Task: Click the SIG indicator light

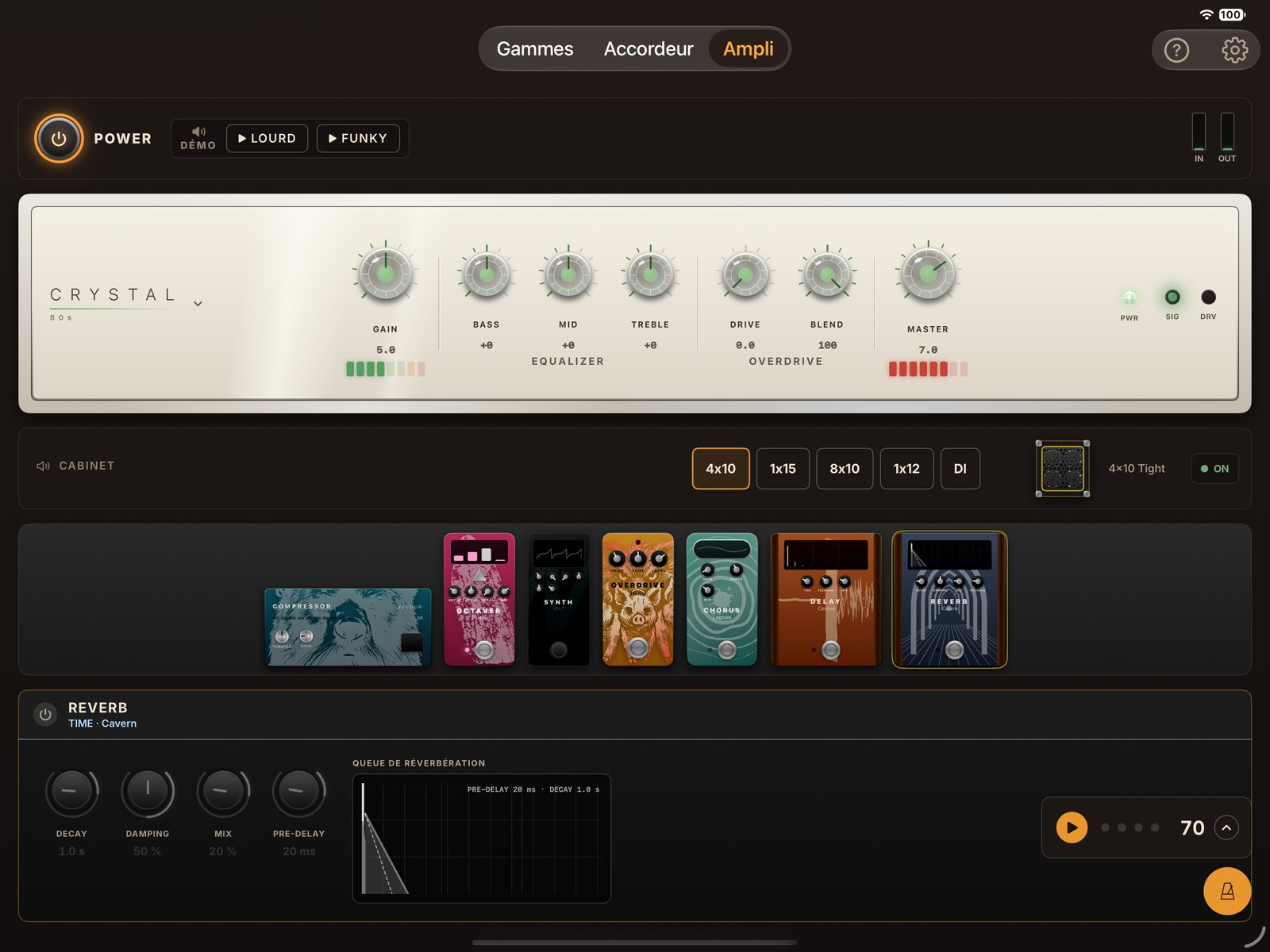Action: 1172,297
